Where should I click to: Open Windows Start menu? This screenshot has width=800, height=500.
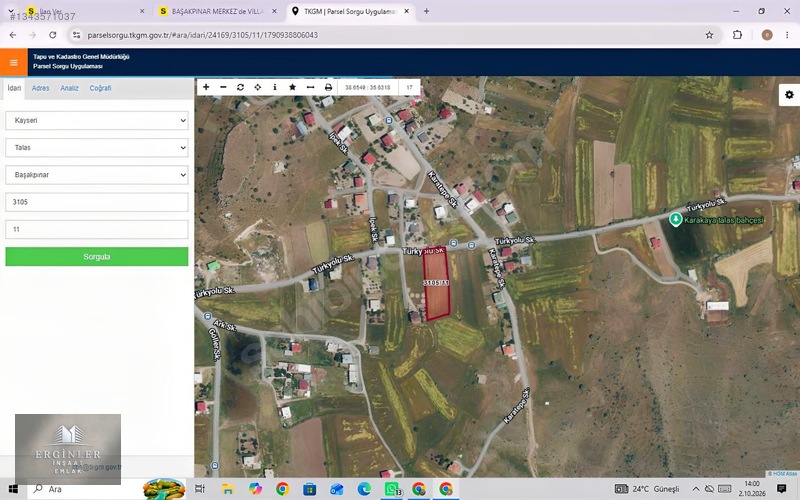pyautogui.click(x=13, y=489)
